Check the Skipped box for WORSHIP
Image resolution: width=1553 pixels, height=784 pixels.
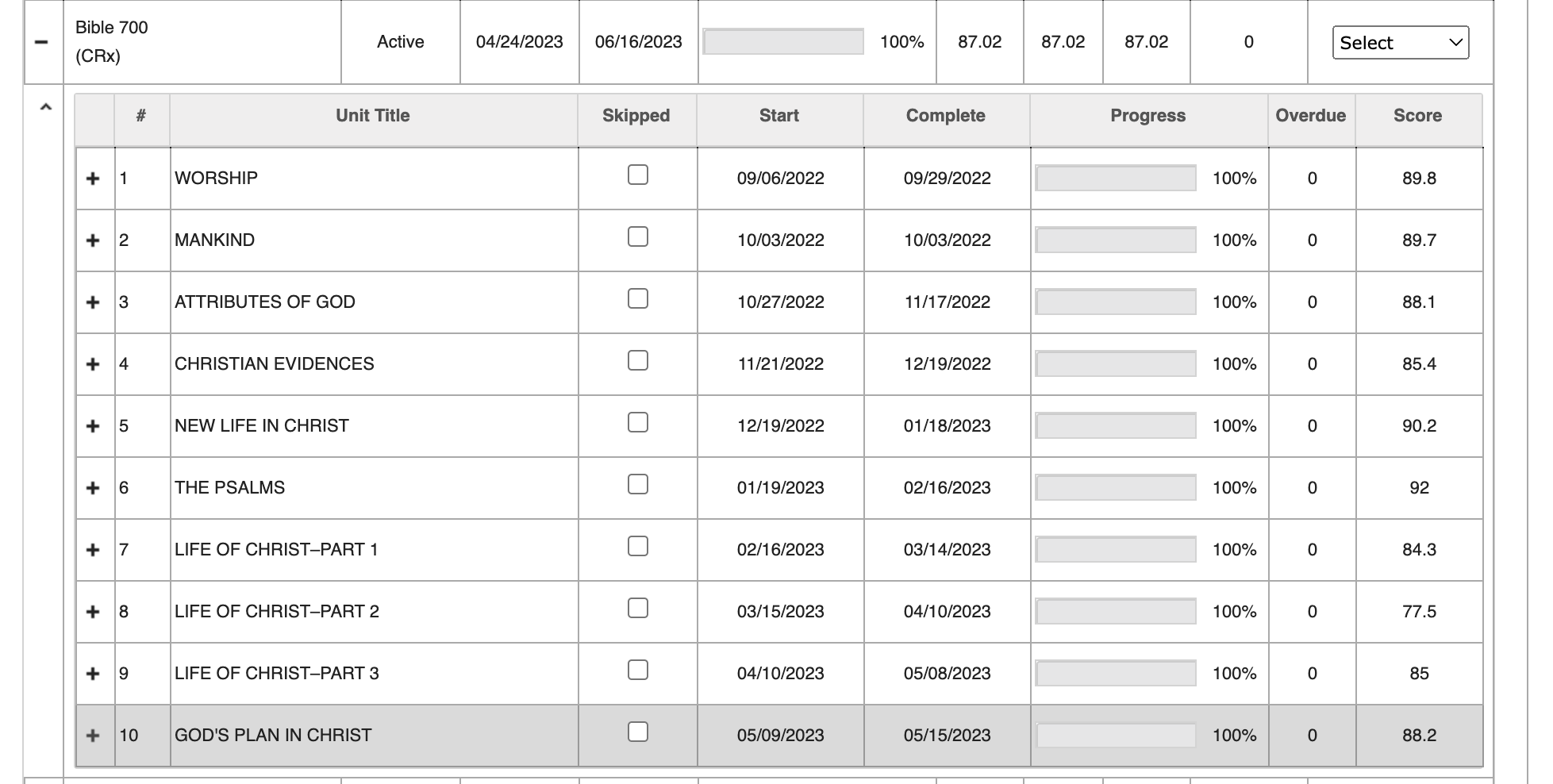coord(638,175)
